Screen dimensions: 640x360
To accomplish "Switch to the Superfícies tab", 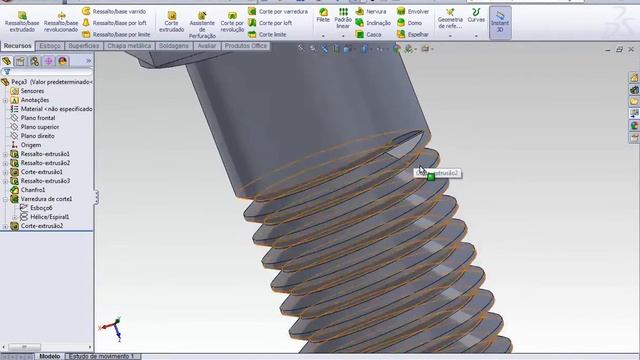I will coord(84,46).
